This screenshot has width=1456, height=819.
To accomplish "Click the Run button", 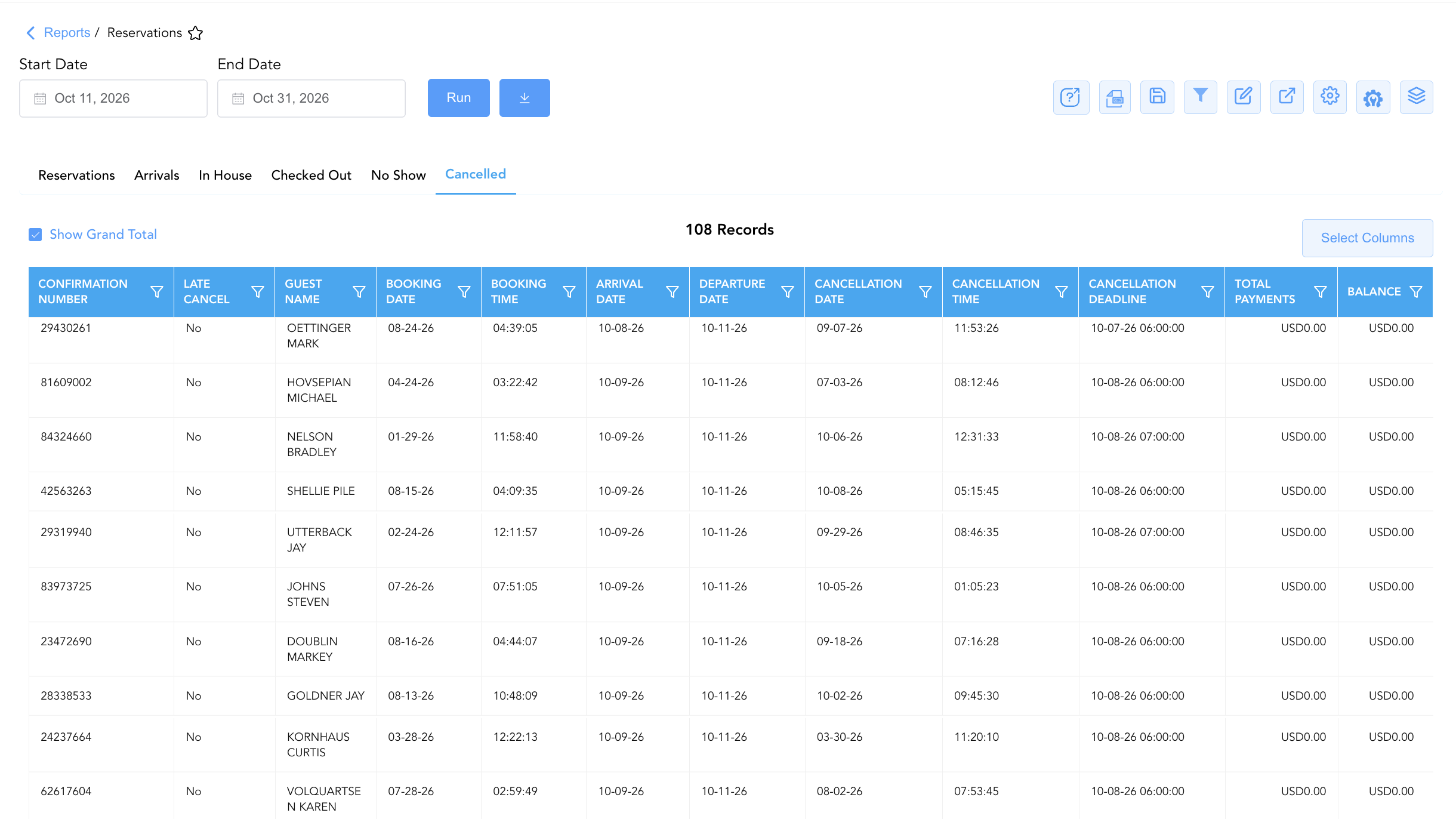I will pos(458,98).
